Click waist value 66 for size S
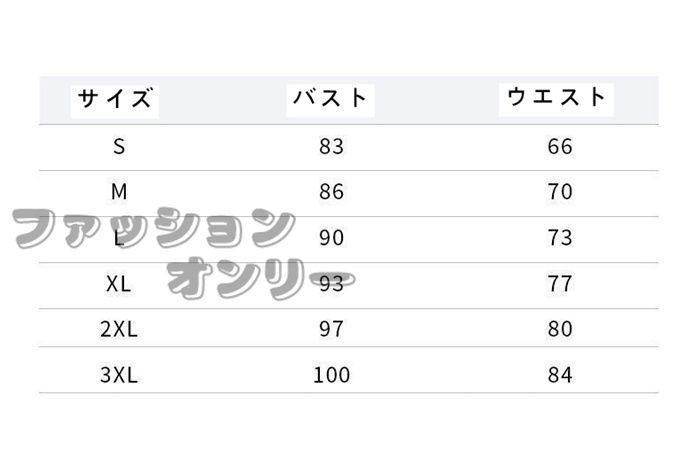 point(560,147)
